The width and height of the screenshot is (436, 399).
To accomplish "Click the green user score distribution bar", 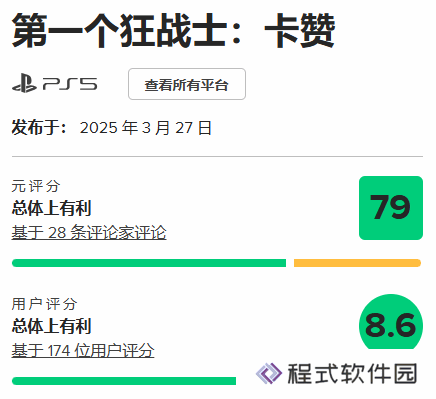I will (x=124, y=381).
